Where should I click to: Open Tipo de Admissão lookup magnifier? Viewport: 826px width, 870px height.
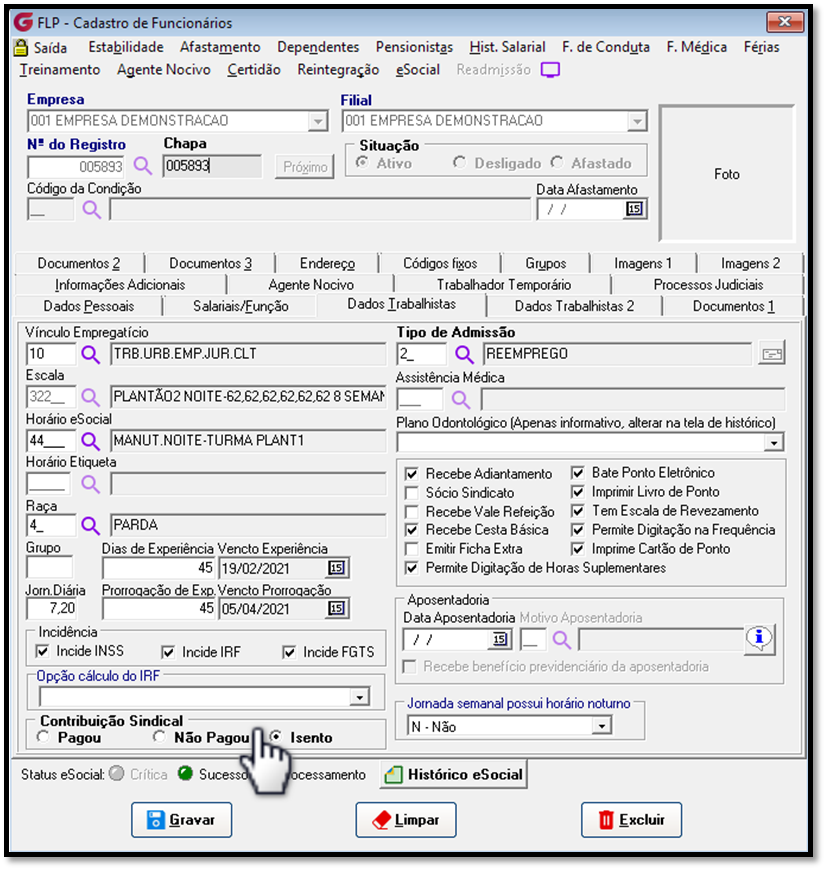(464, 353)
